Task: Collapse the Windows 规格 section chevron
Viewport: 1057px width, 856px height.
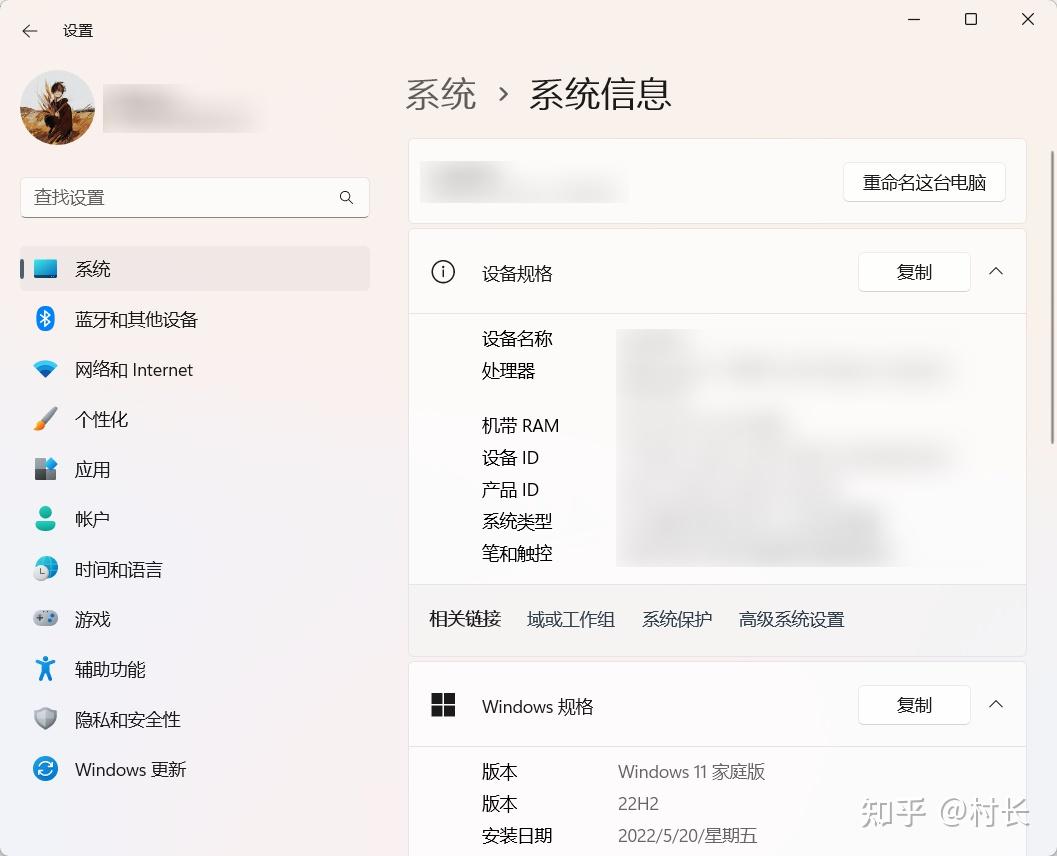Action: coord(996,704)
